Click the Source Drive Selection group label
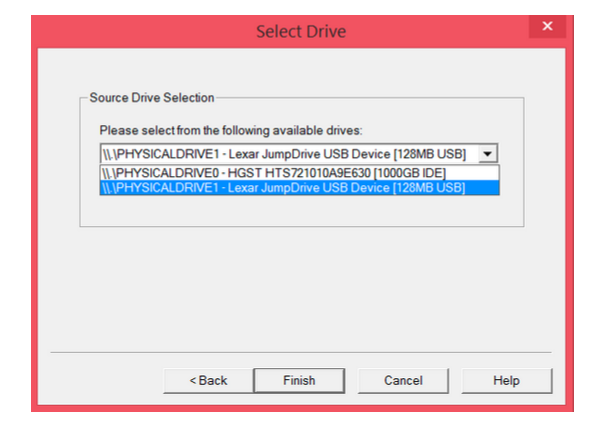This screenshot has width=600, height=431. [152, 98]
